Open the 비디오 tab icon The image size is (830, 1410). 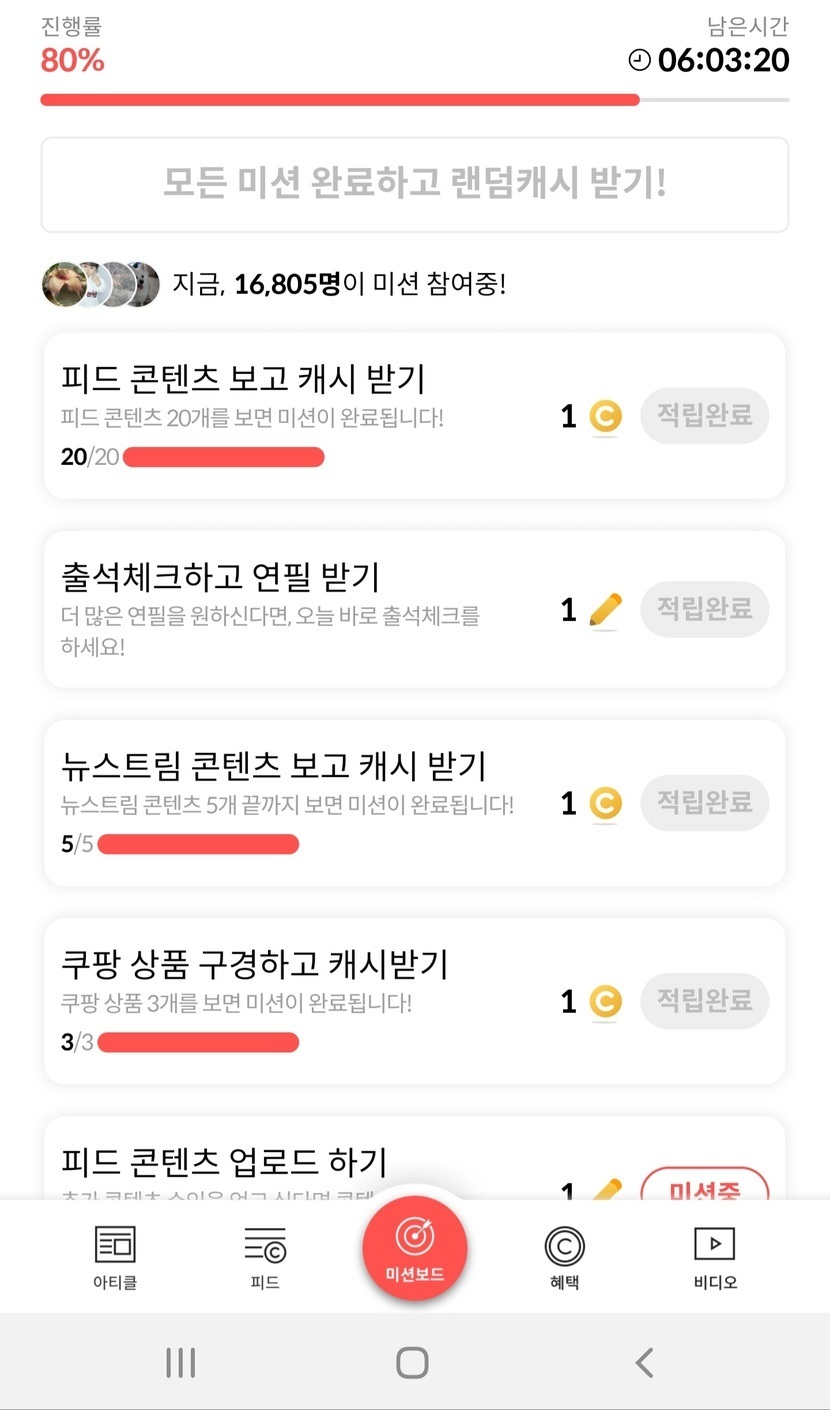tap(714, 1245)
